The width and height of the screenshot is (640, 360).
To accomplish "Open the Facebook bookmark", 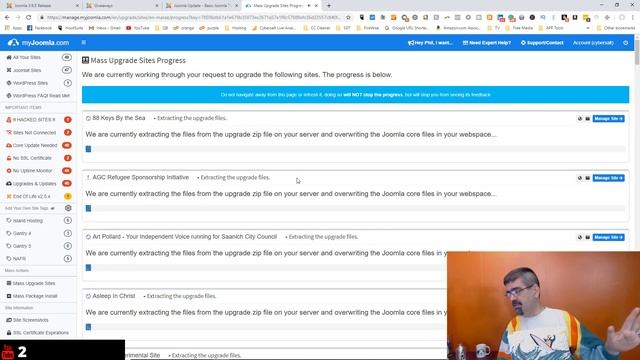I will tap(40, 28).
